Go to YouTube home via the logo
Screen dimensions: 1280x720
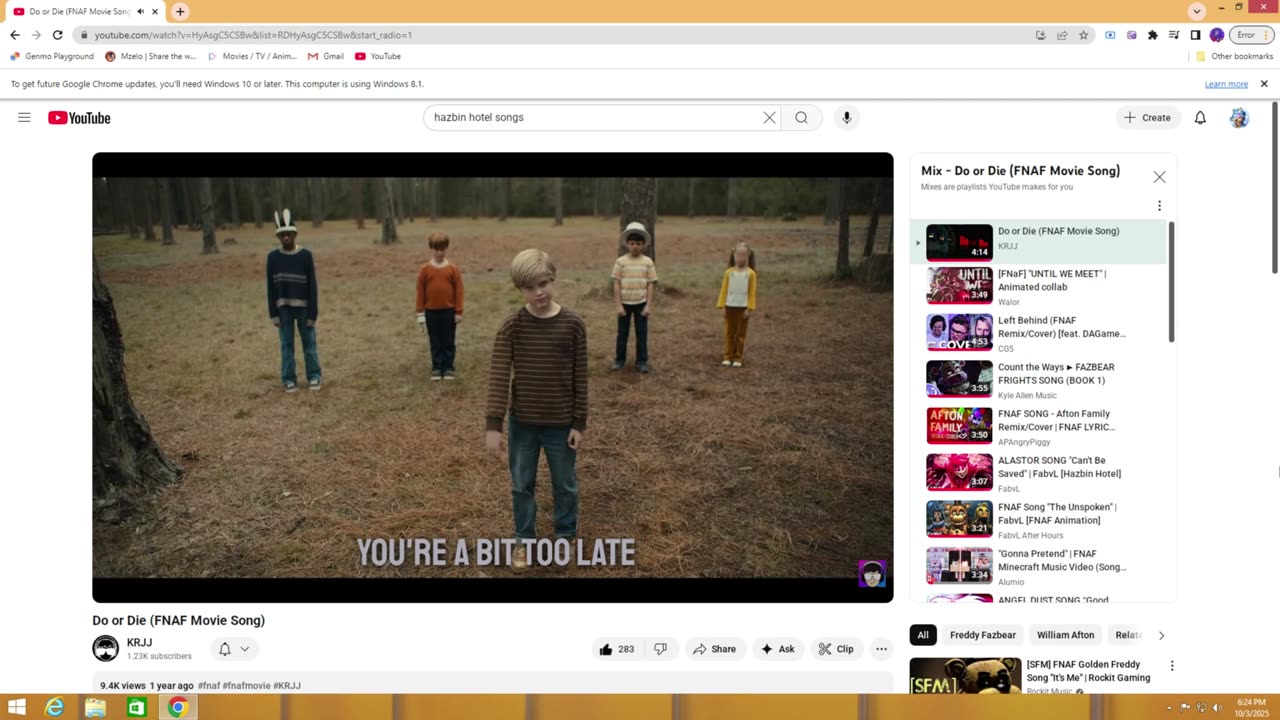click(x=79, y=118)
